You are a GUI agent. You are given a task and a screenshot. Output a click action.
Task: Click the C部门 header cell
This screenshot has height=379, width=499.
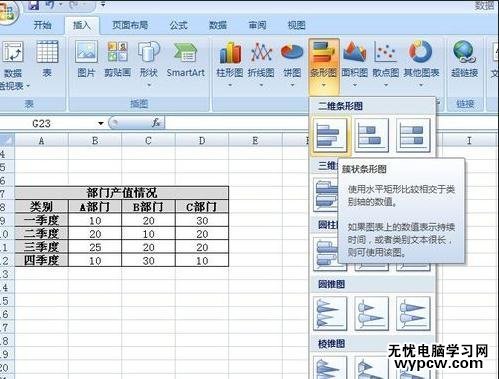202,207
